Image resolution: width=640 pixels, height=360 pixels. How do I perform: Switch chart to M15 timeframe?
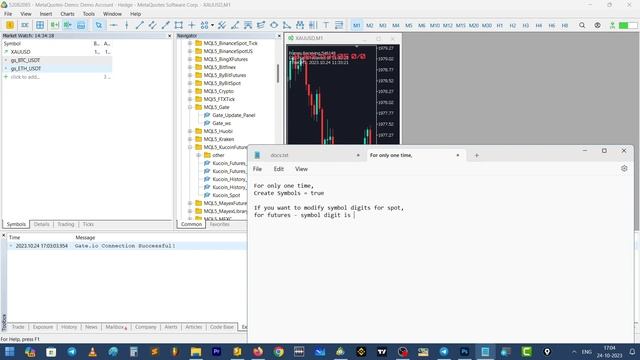pyautogui.click(x=460, y=25)
